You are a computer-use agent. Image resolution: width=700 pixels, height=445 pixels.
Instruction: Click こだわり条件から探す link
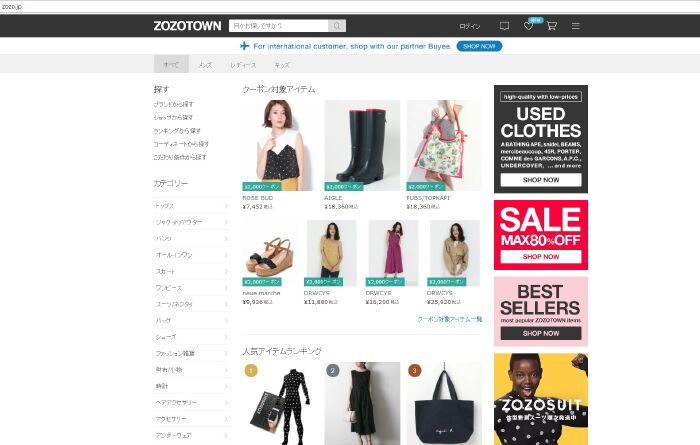180,157
